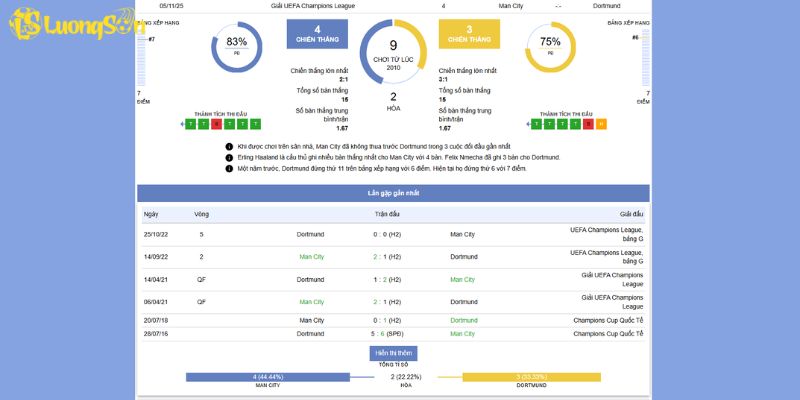Viewport: 800px width, 400px height.
Task: Click the yellow Dortmund 33.33% bar
Action: point(531,377)
